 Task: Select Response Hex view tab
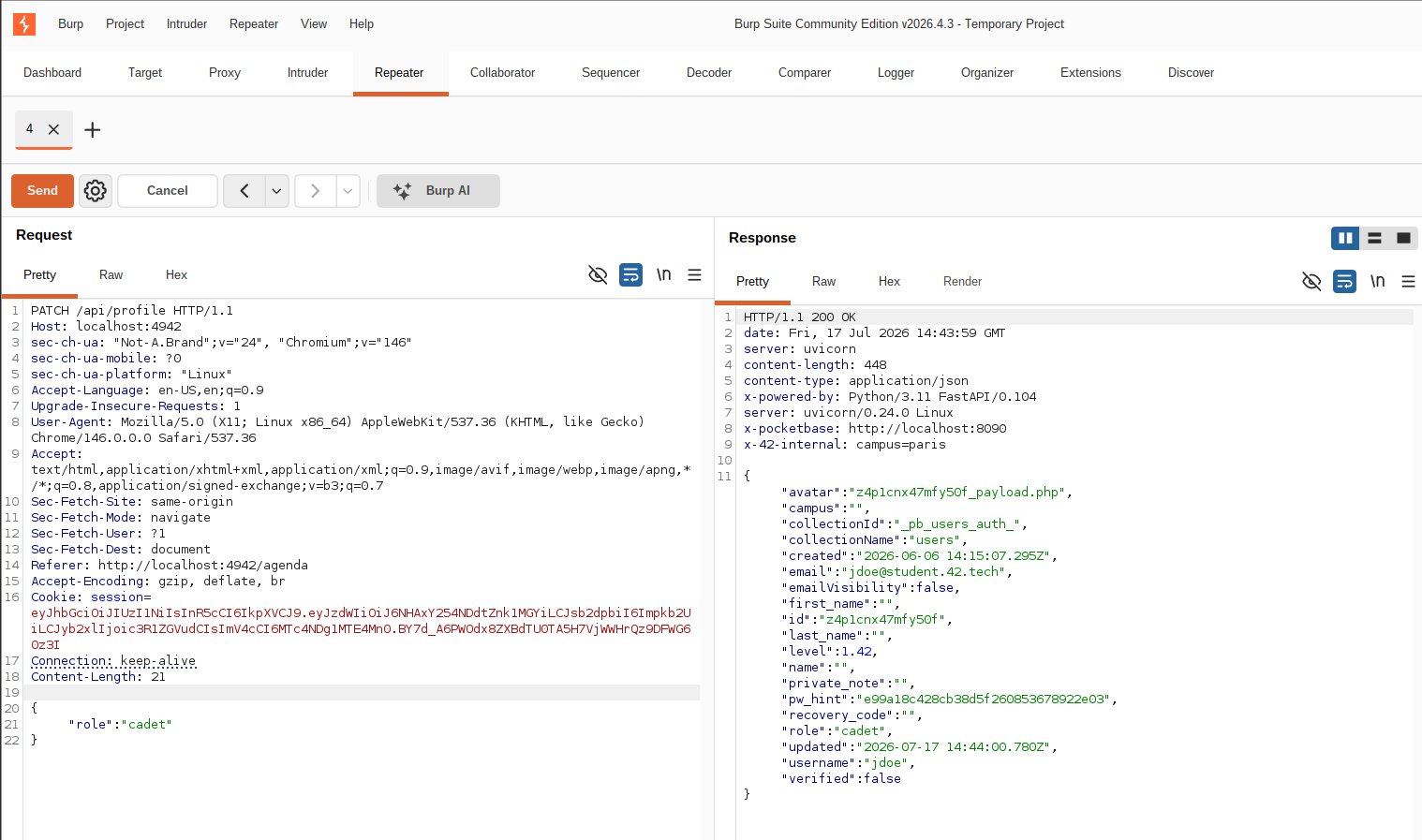click(x=890, y=282)
